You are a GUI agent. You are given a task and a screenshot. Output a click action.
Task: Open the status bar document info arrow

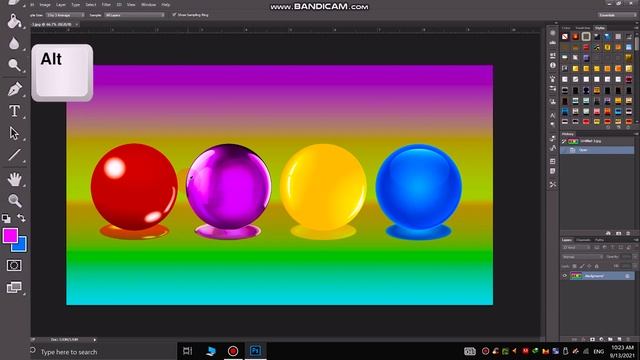[95, 340]
